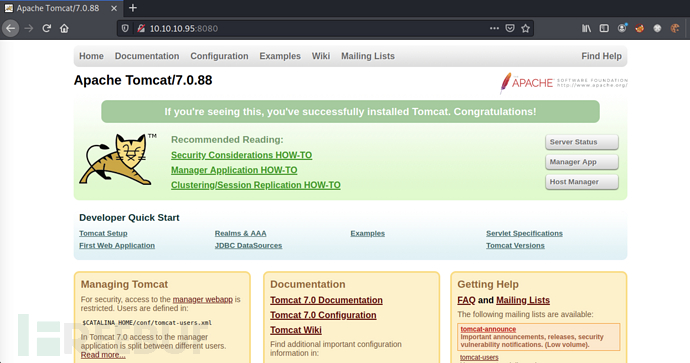Click the Server Status button
The width and height of the screenshot is (690, 363).
coord(582,142)
